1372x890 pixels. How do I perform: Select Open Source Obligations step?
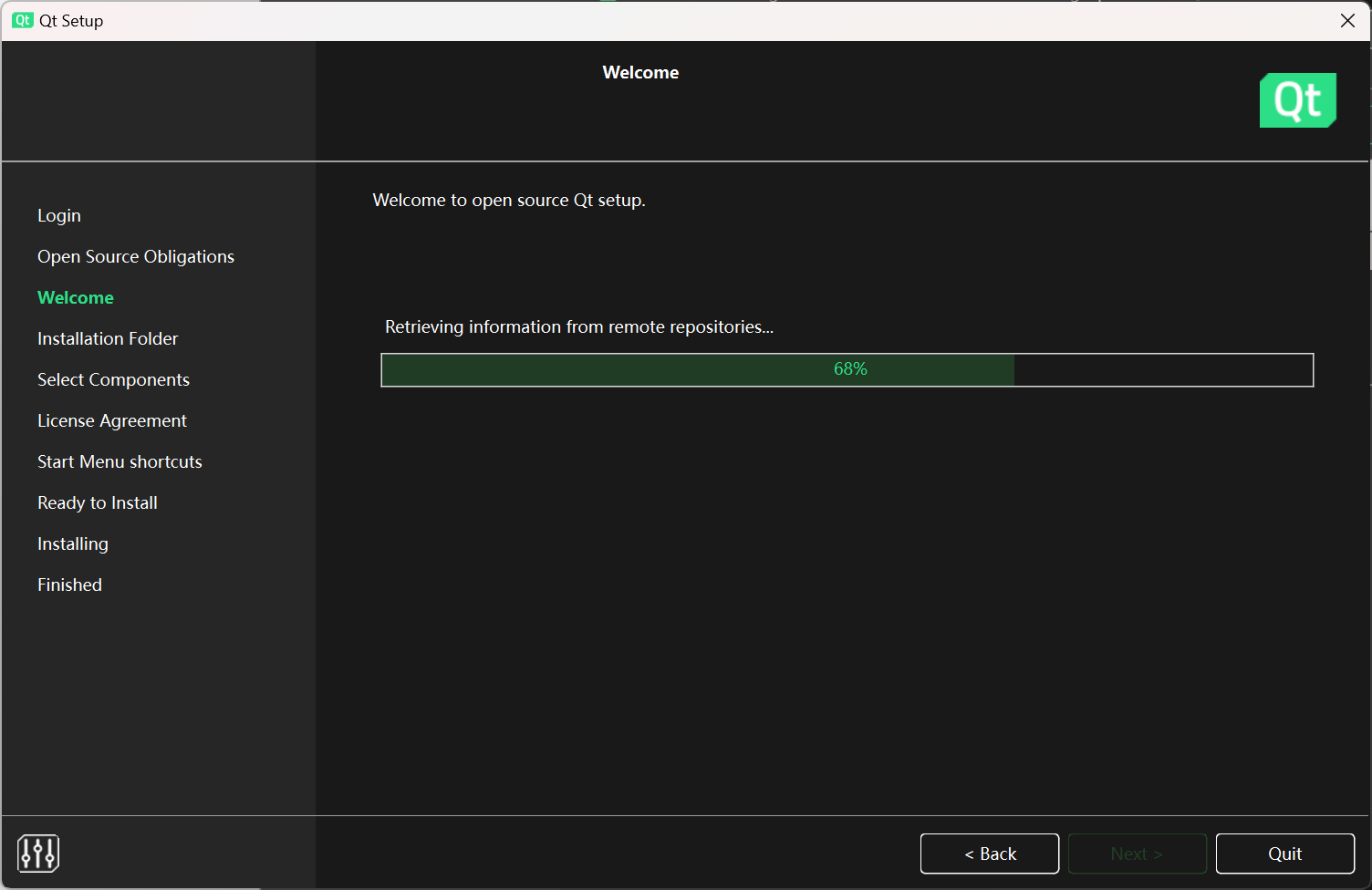click(136, 256)
